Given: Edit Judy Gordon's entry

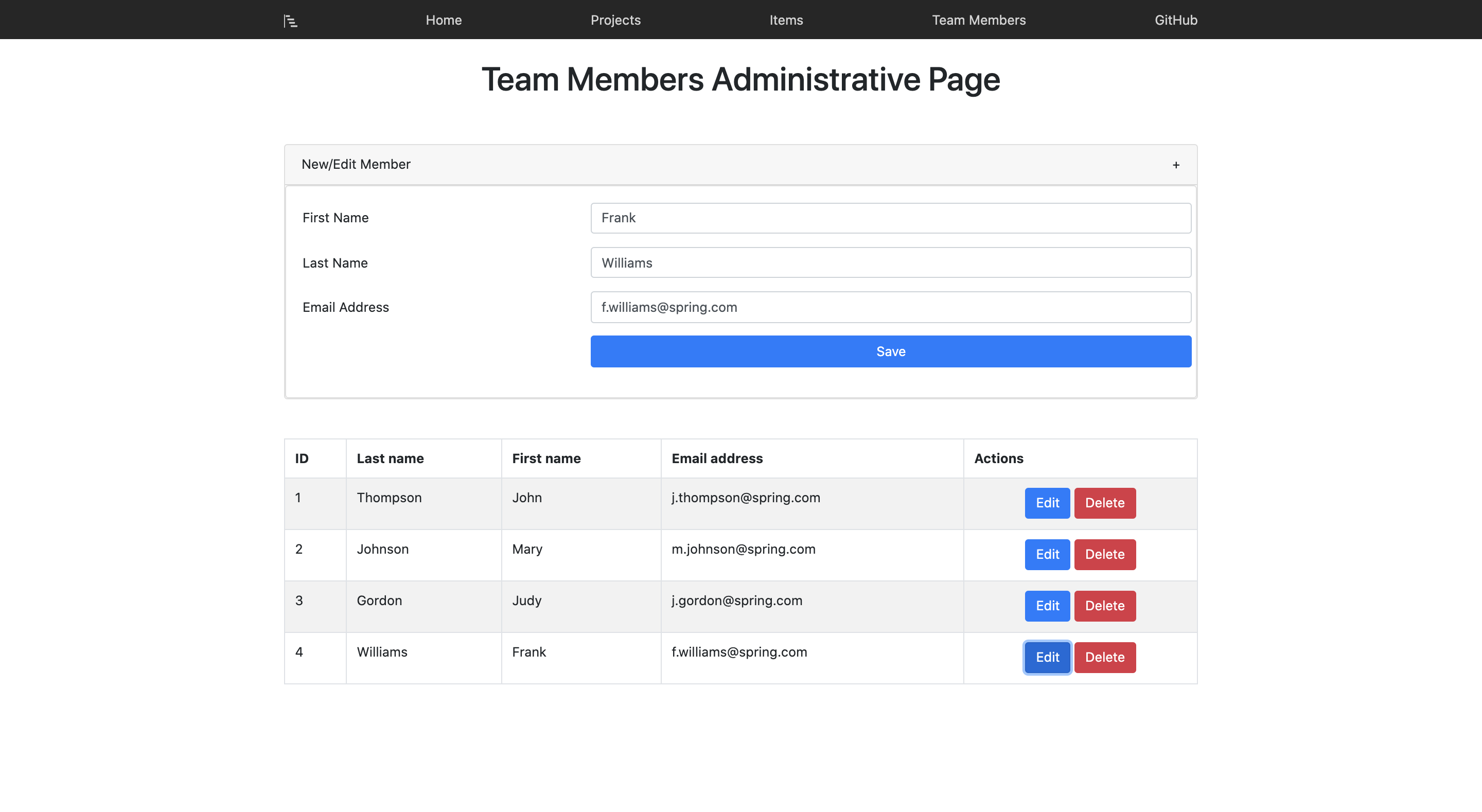Looking at the screenshot, I should tap(1047, 606).
